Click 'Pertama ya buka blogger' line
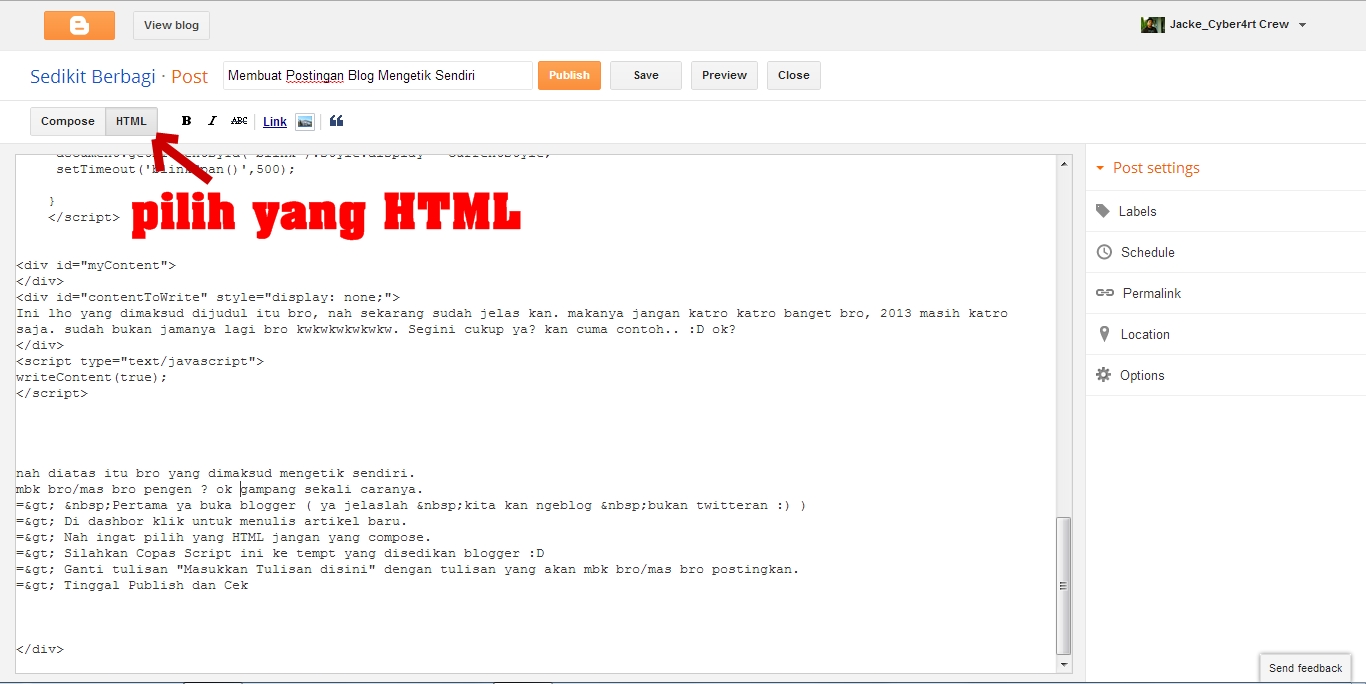1366x684 pixels. click(x=411, y=505)
